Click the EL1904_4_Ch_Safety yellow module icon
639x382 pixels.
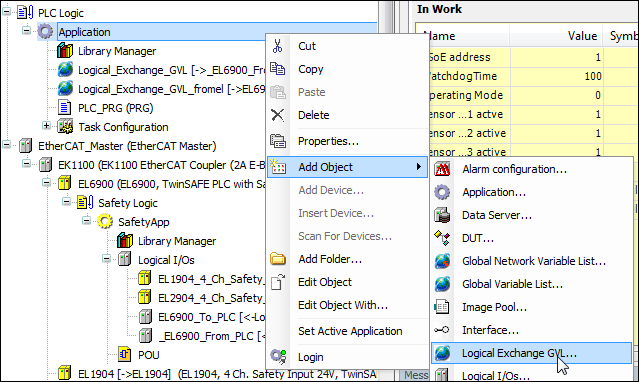(145, 278)
